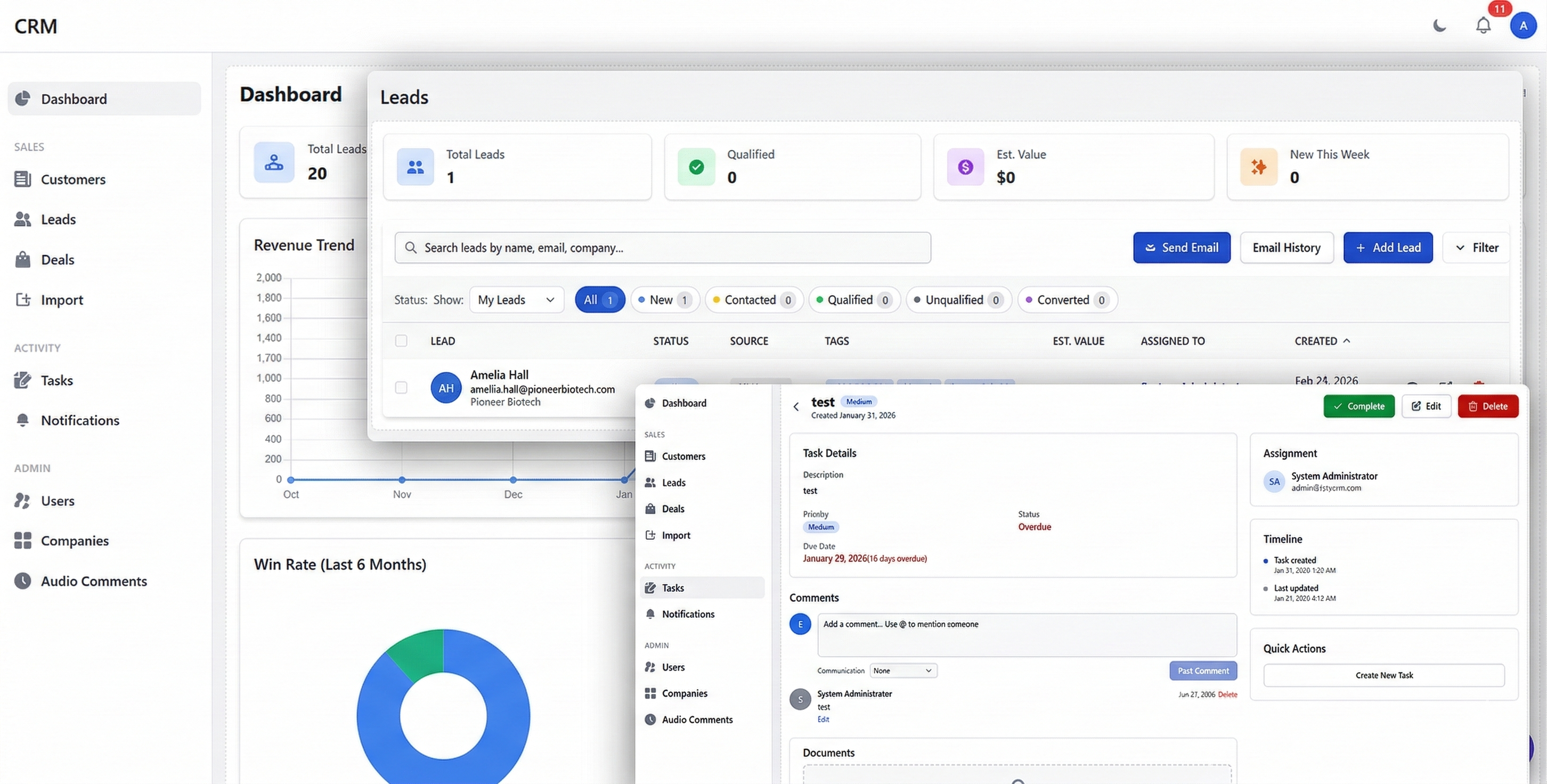Click the Complete button on the test task
Screen dimensions: 1547x784
coord(1358,406)
